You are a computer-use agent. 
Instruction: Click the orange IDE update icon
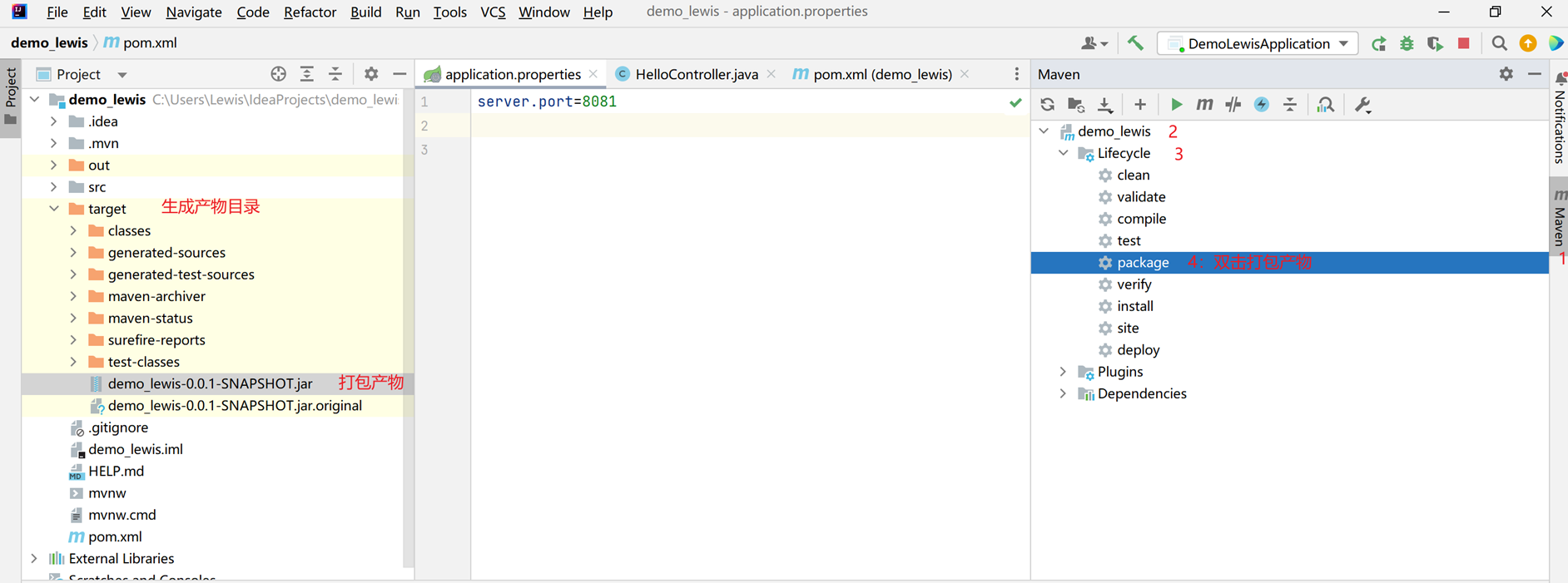1528,43
